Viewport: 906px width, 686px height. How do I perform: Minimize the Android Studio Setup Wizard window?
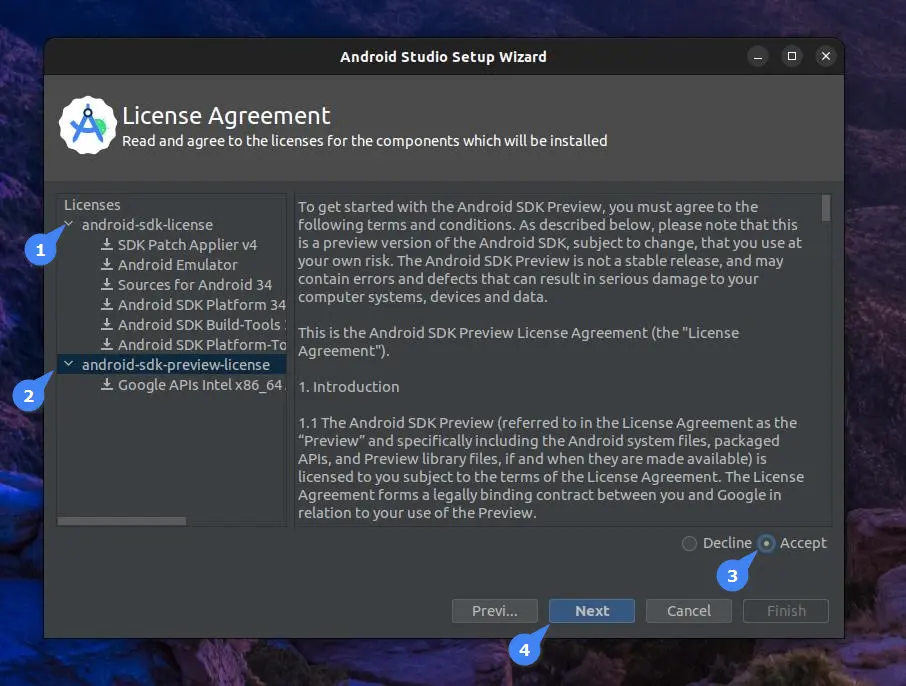click(758, 57)
